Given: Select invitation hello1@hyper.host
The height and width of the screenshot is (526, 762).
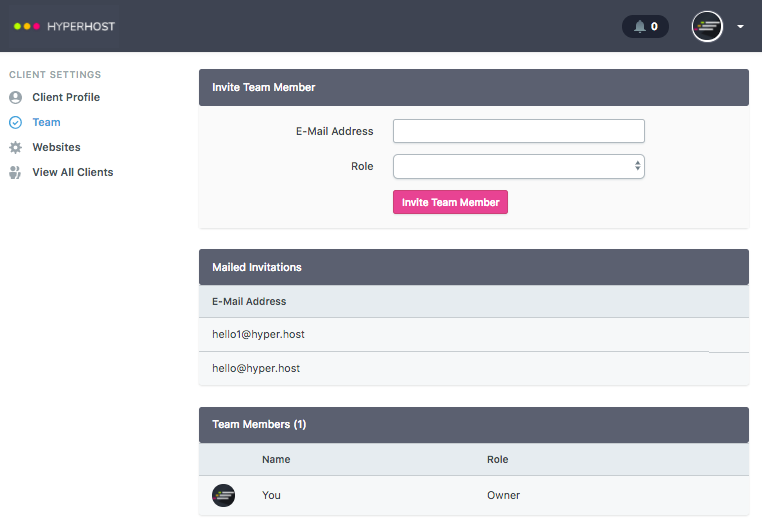Looking at the screenshot, I should point(259,334).
